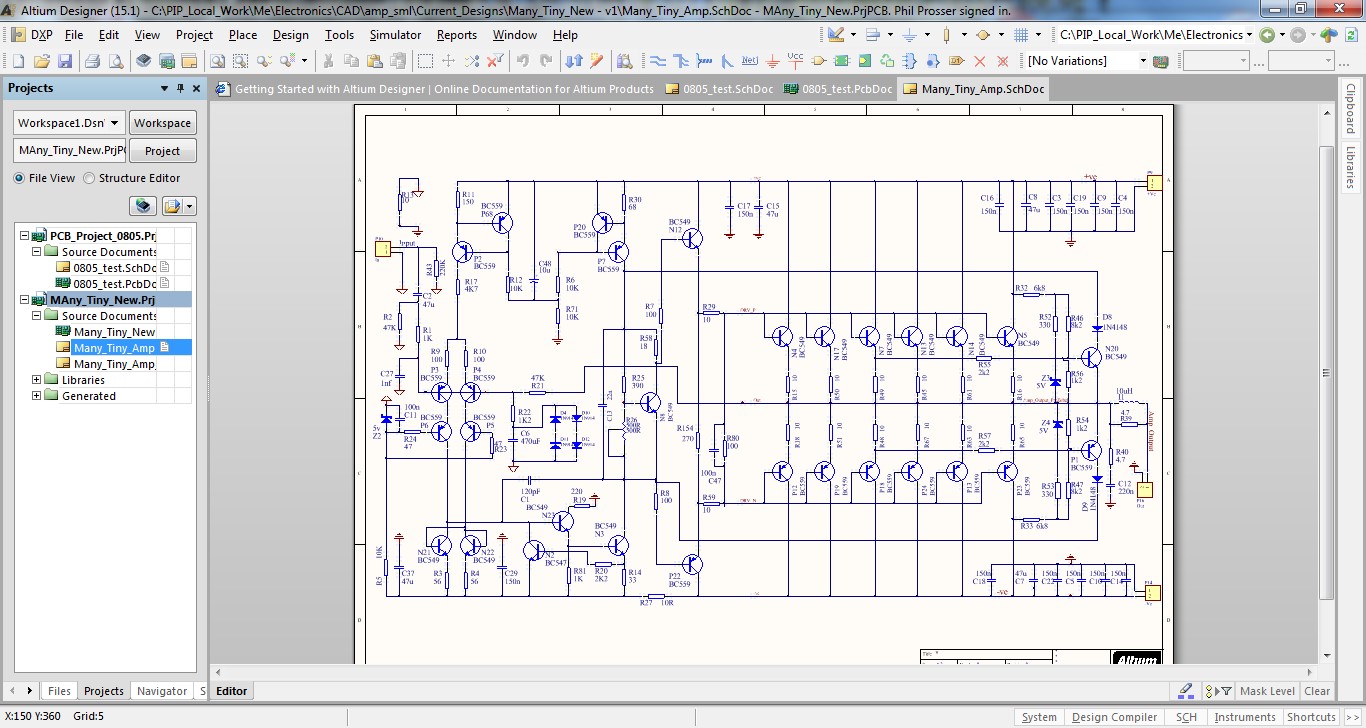Open the Getting Started documentation tab
Viewport: 1366px width, 728px height.
click(x=435, y=89)
